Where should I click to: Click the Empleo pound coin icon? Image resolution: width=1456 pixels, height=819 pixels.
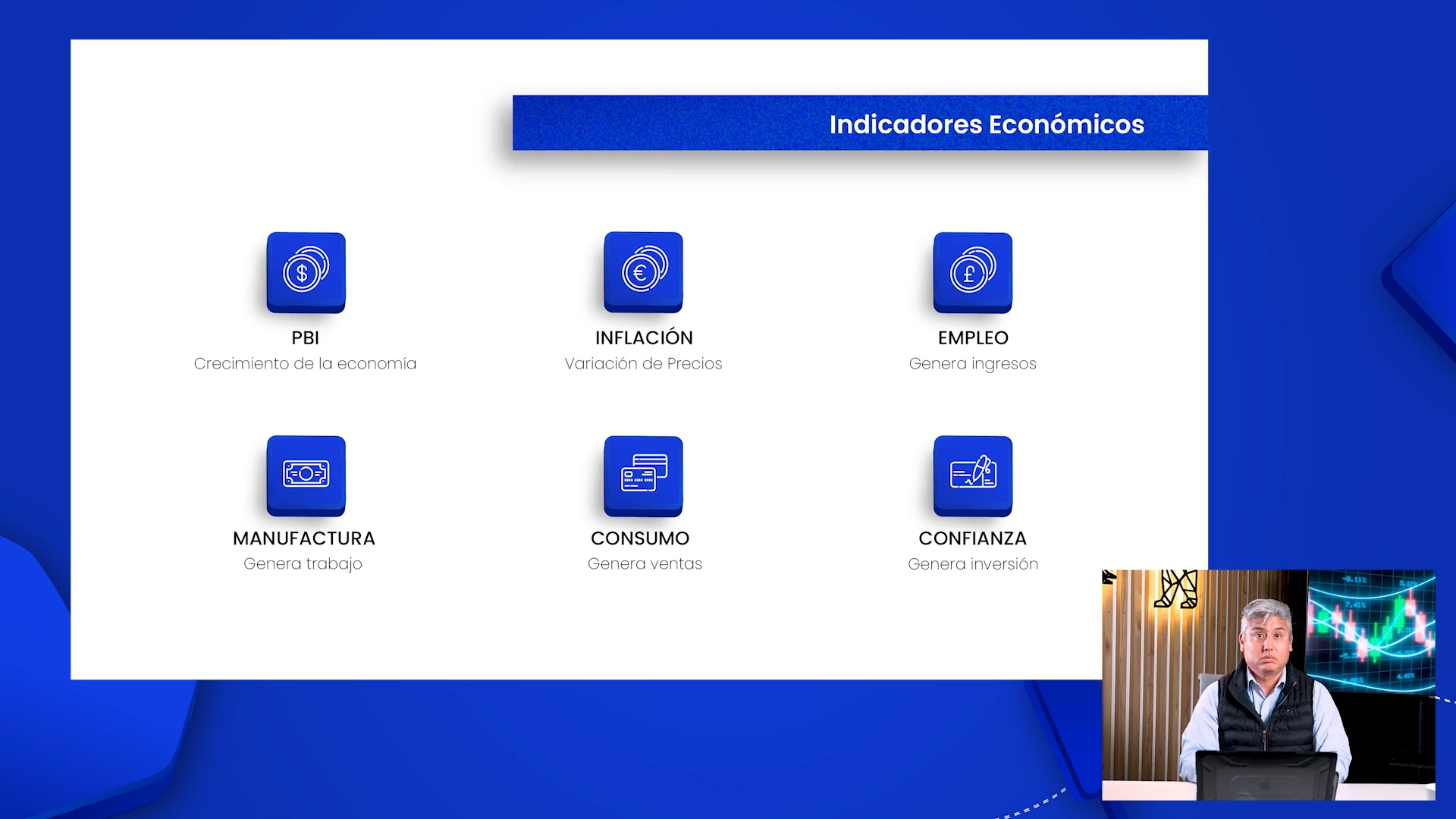972,272
